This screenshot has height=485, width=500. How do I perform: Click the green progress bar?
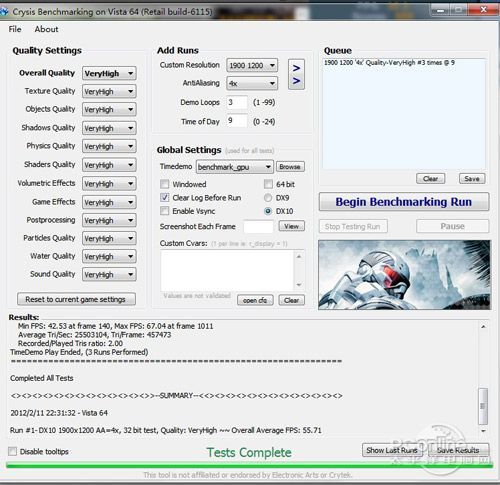click(249, 465)
